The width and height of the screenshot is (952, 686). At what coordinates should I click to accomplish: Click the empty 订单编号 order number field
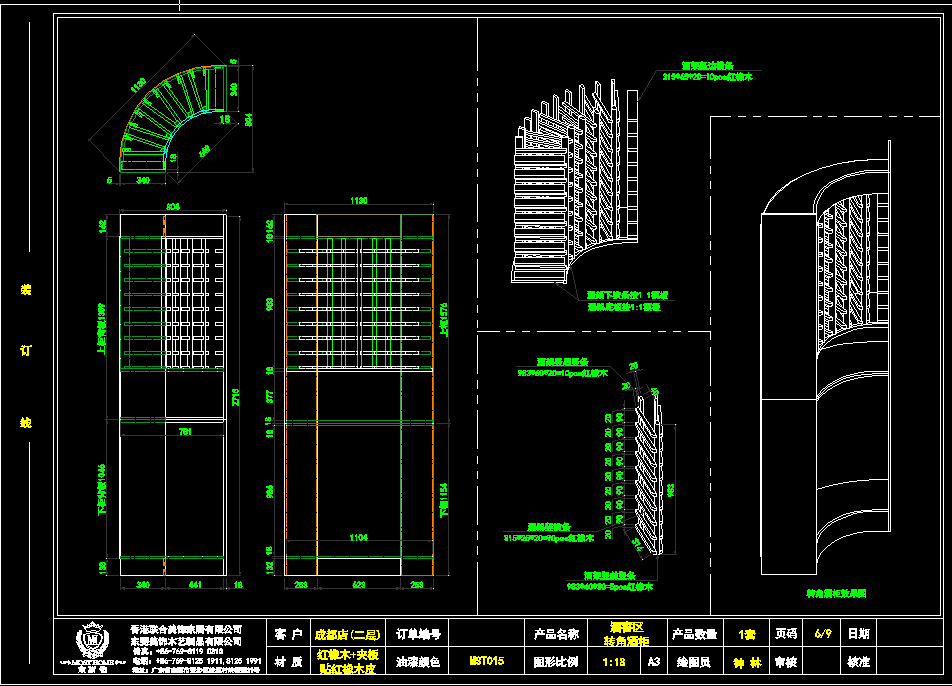tap(487, 634)
